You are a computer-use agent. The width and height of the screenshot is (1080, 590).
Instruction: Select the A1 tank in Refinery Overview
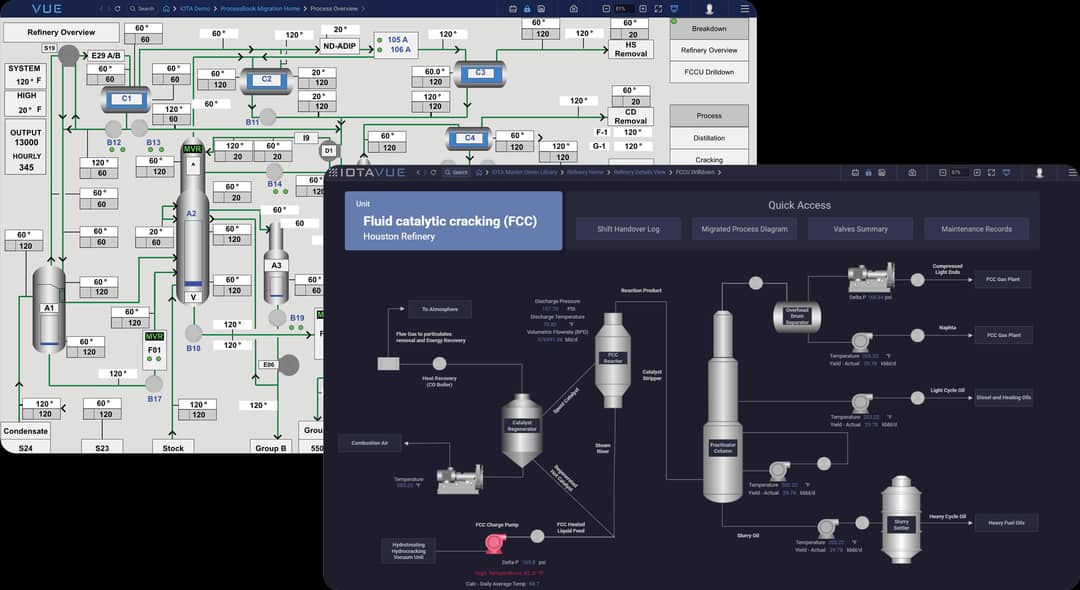[x=49, y=310]
